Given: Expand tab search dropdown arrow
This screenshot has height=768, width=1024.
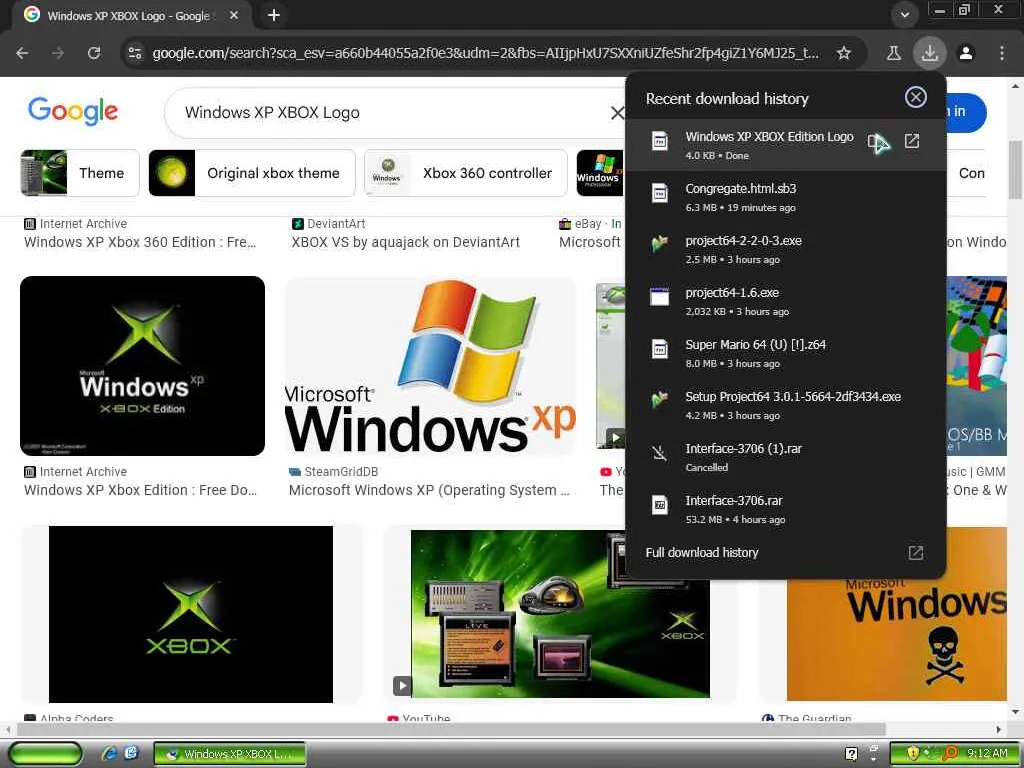Looking at the screenshot, I should coord(904,15).
